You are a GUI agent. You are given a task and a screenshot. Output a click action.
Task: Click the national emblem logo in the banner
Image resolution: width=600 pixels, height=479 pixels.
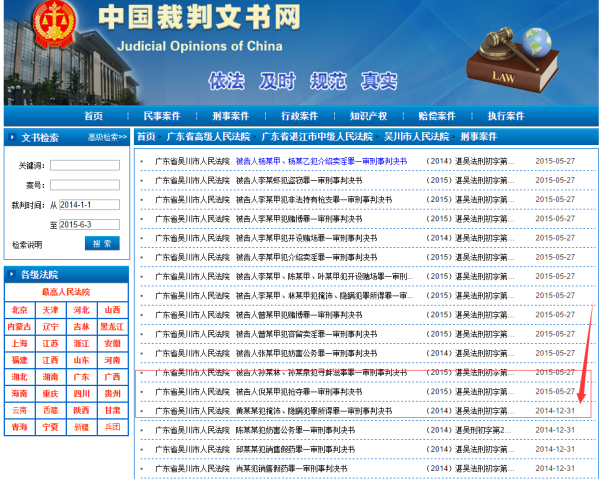pyautogui.click(x=54, y=24)
